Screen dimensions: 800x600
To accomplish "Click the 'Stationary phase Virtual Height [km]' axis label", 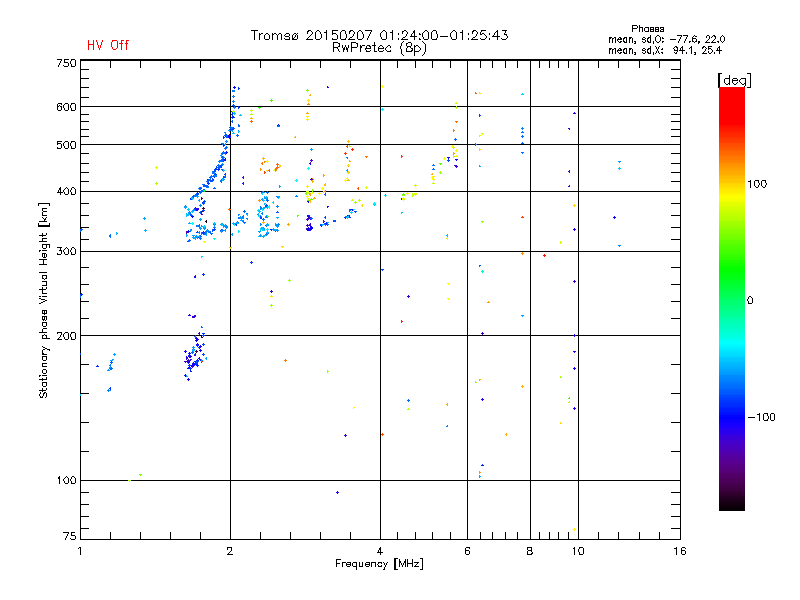I will tap(43, 300).
